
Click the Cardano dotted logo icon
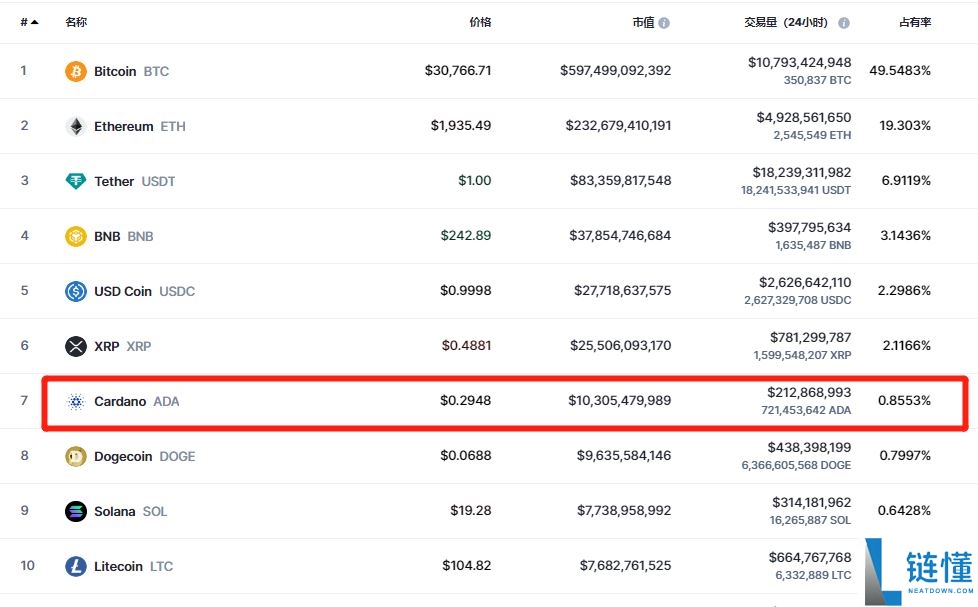coord(75,401)
